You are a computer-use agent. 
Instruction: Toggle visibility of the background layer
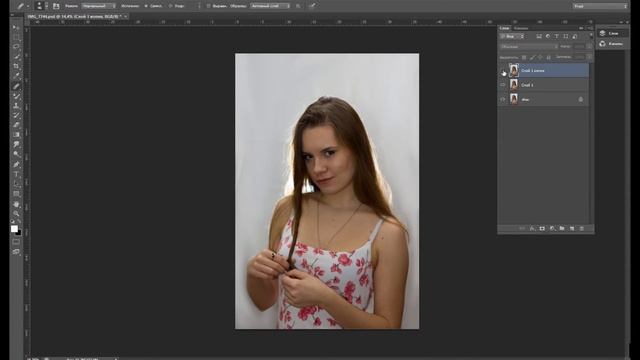click(x=503, y=99)
